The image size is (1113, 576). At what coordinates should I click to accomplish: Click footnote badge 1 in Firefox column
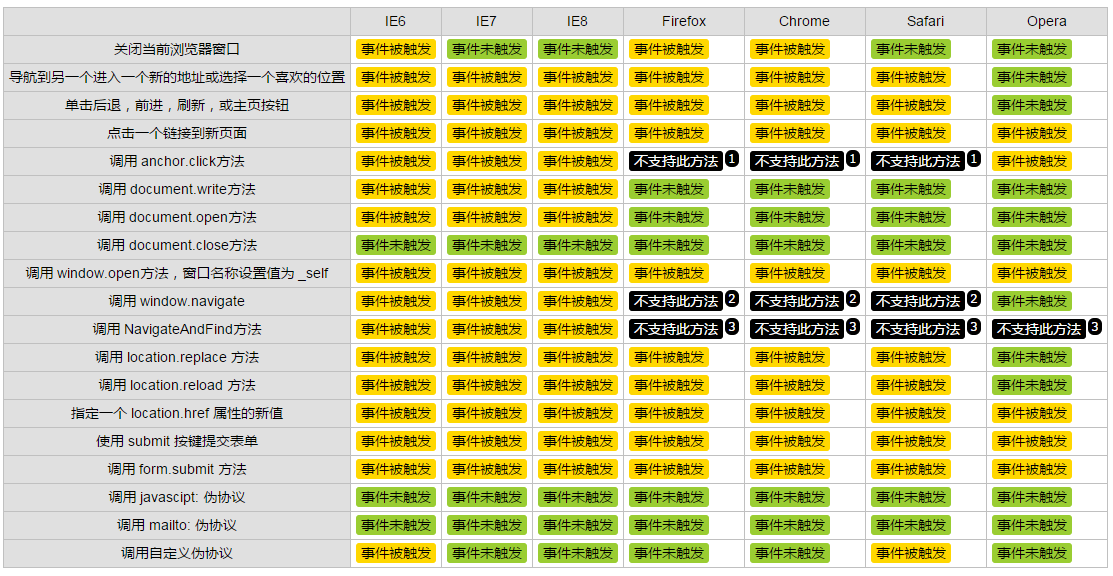(733, 159)
